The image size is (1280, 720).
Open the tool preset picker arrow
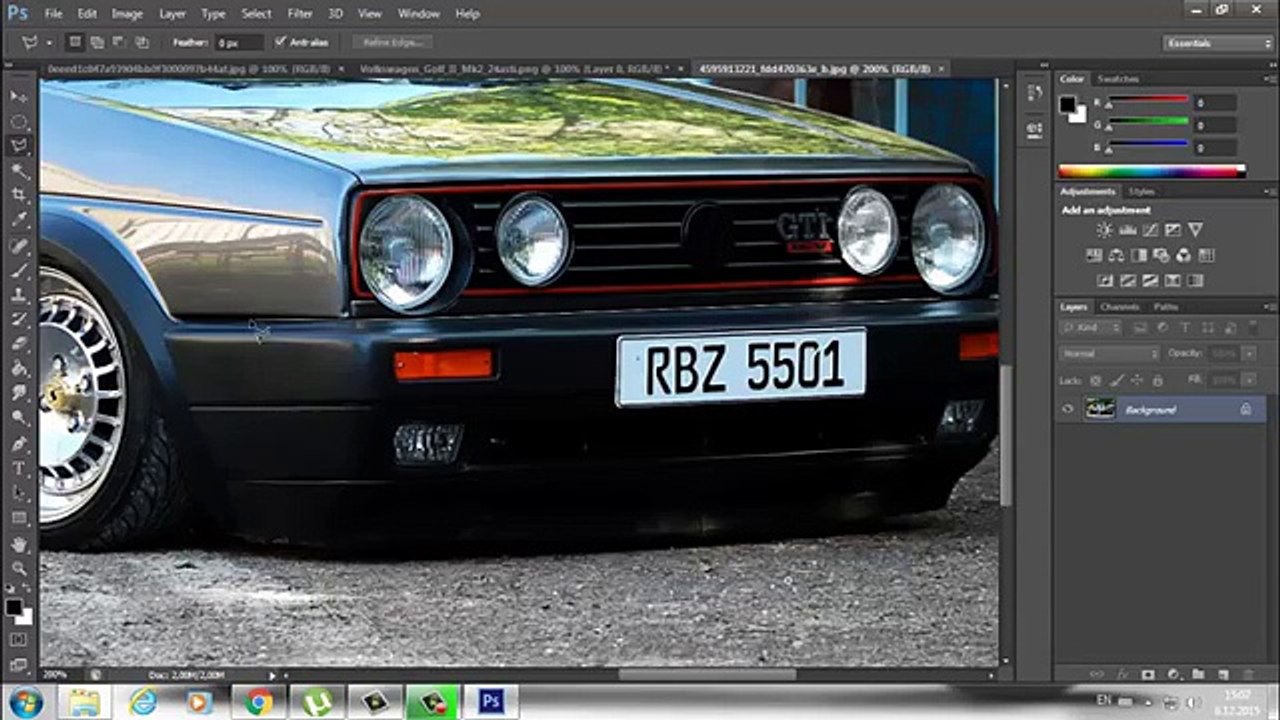pyautogui.click(x=48, y=43)
